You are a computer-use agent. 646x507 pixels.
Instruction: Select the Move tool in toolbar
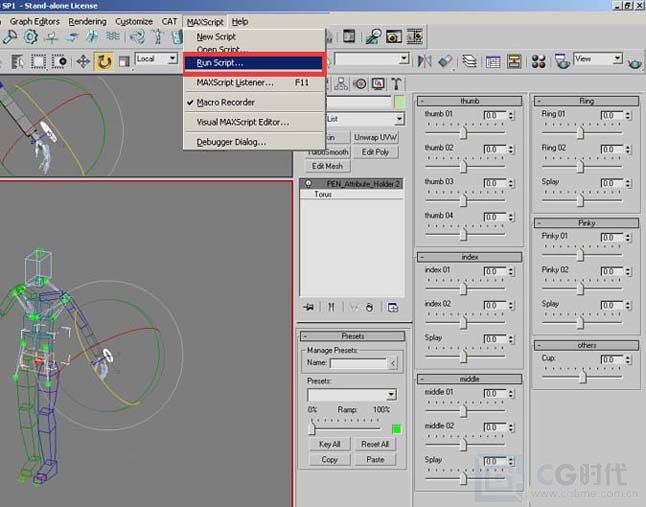[x=83, y=62]
